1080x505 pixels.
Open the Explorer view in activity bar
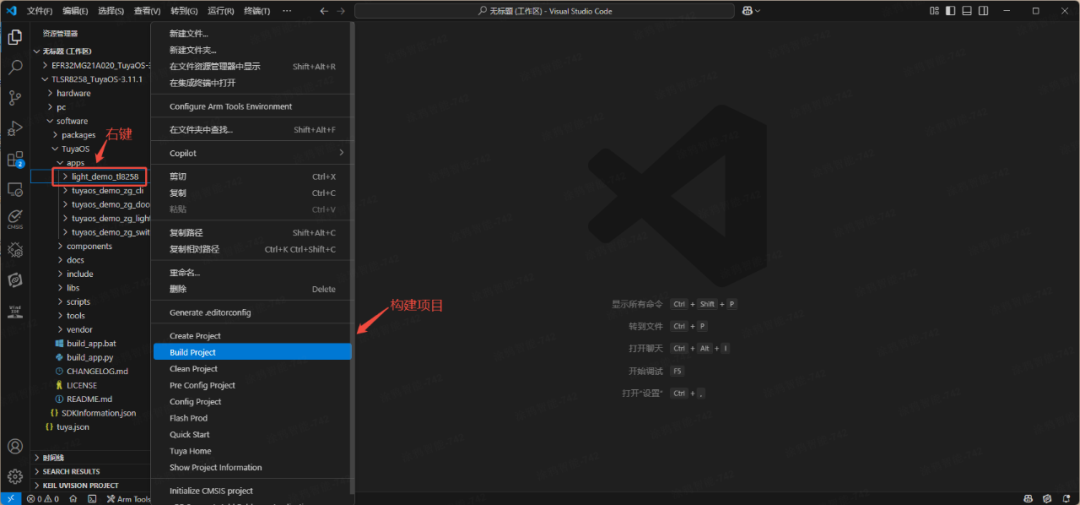pyautogui.click(x=14, y=37)
